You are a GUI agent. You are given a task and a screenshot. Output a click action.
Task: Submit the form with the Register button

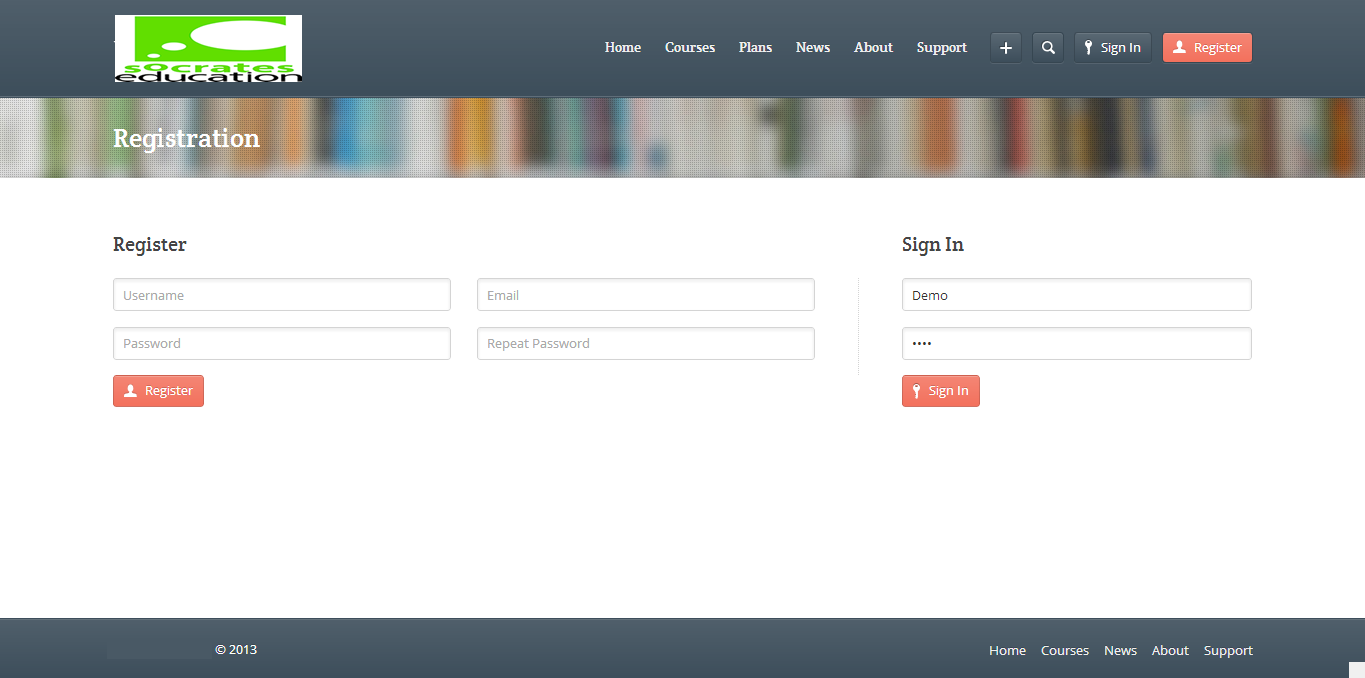[x=158, y=390]
